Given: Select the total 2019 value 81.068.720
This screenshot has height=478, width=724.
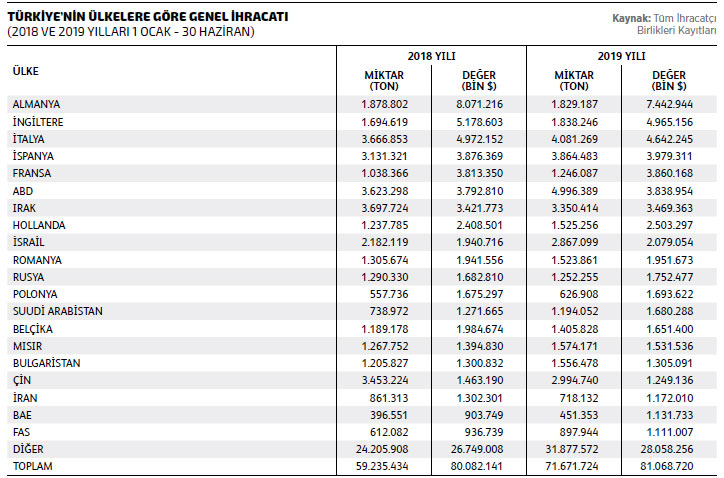Looking at the screenshot, I should click(666, 467).
